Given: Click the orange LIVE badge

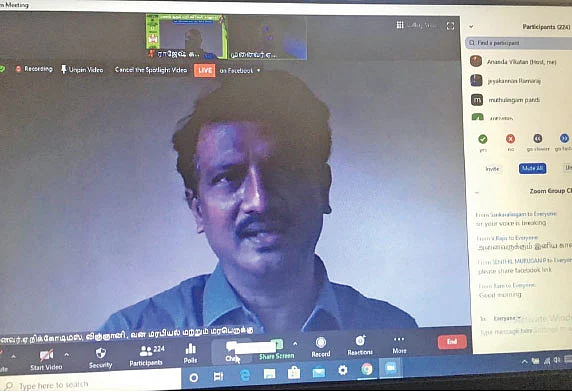Looking at the screenshot, I should pos(205,70).
